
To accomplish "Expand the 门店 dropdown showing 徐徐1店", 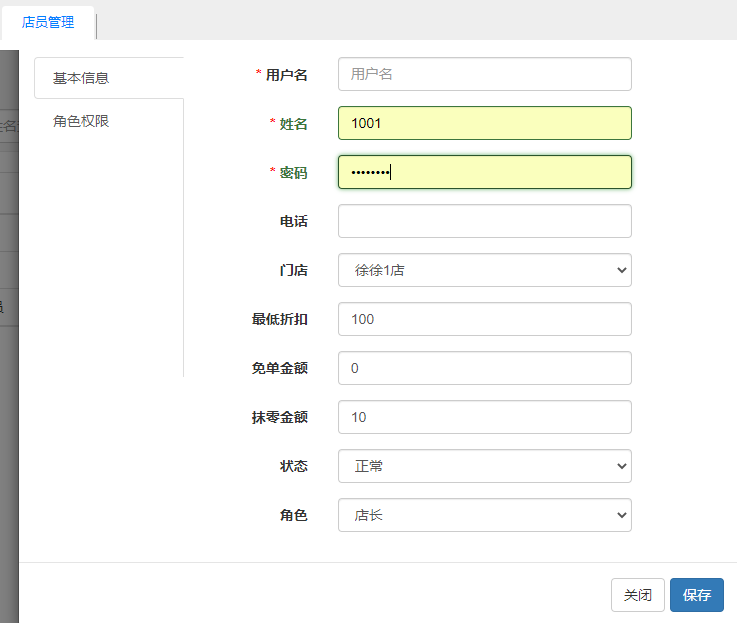I will pos(485,270).
